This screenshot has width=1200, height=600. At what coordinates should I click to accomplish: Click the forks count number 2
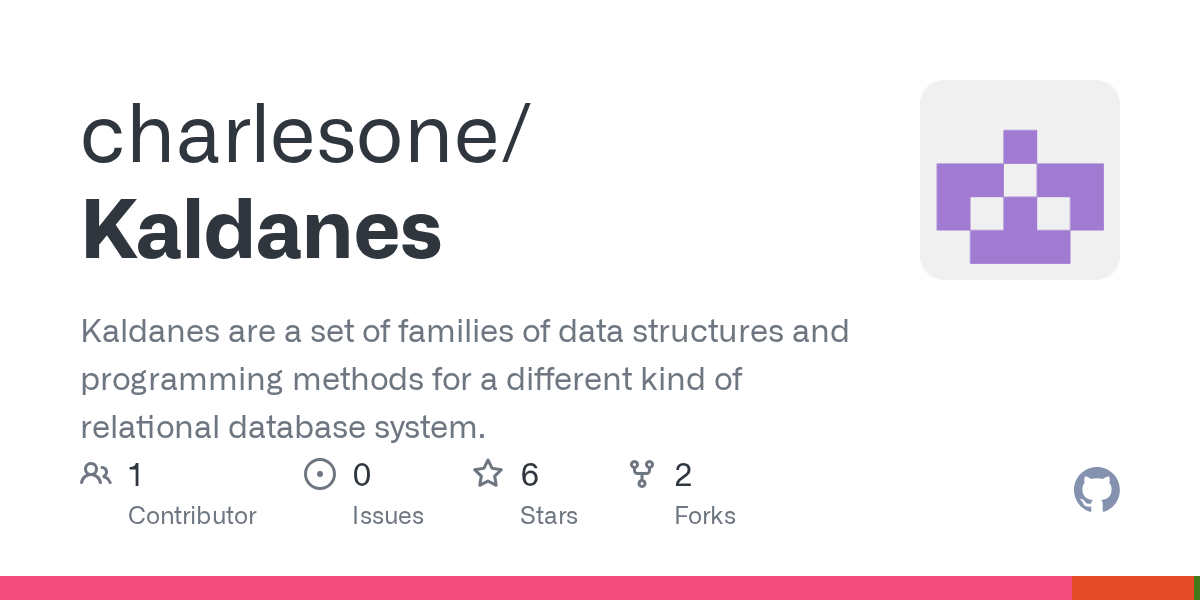(x=683, y=475)
